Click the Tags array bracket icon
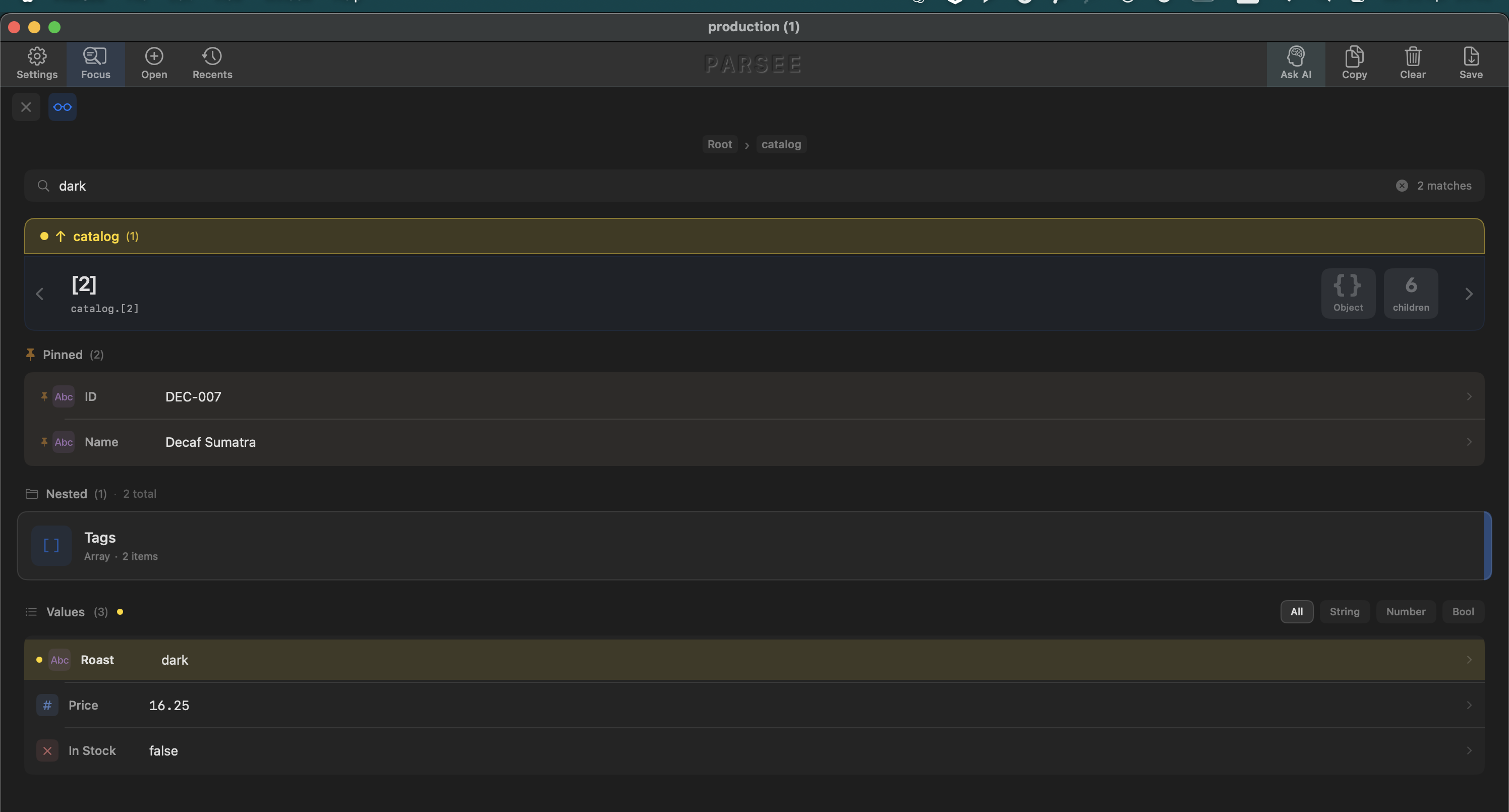This screenshot has width=1509, height=812. tap(51, 545)
